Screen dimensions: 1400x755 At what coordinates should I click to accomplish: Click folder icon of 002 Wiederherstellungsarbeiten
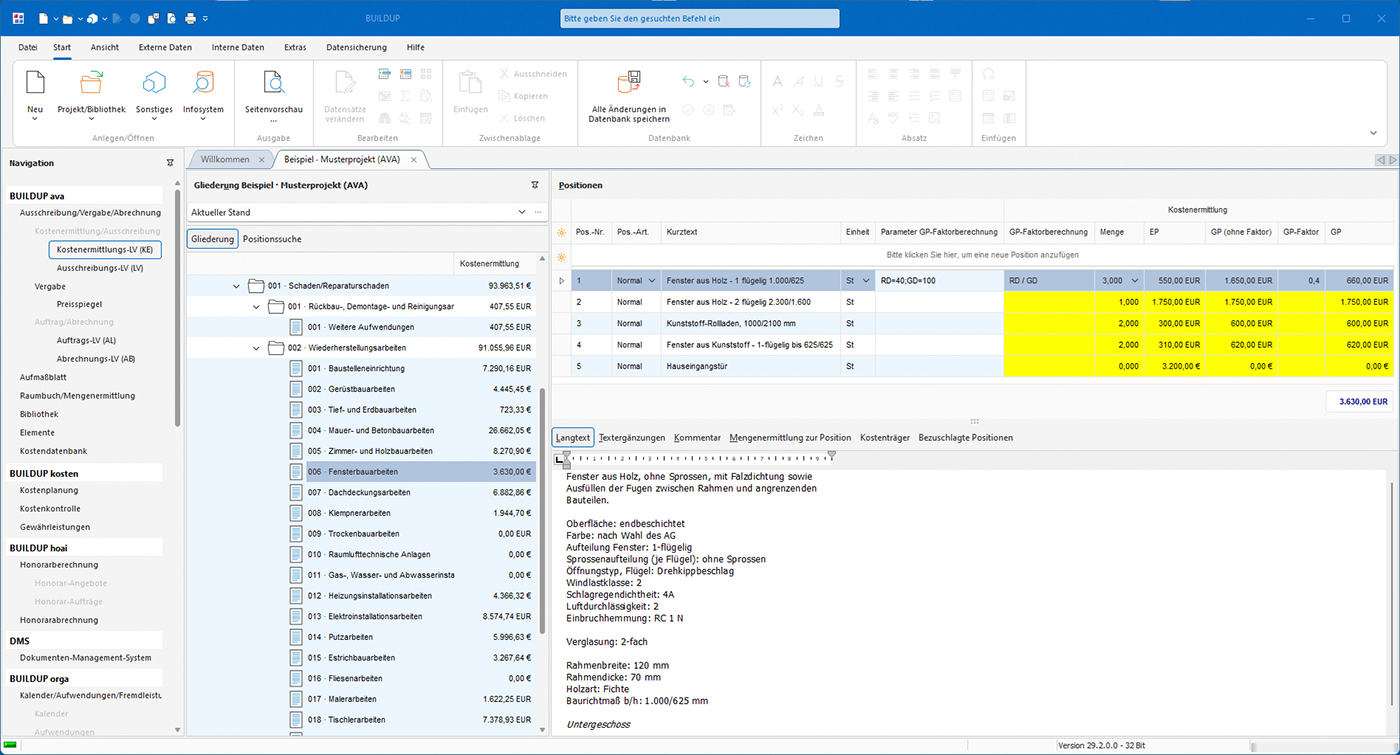point(276,348)
